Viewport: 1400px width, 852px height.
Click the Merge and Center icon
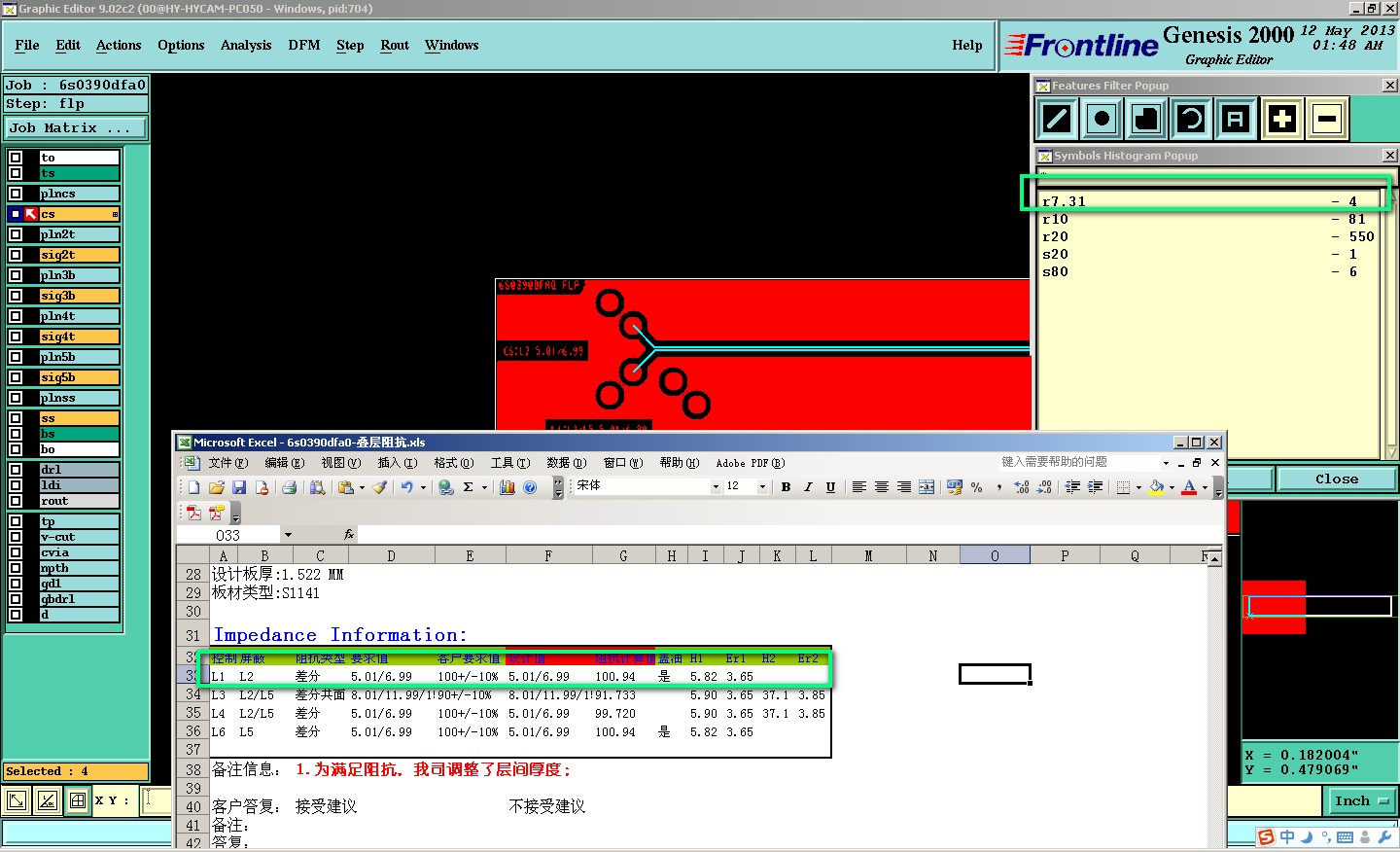pyautogui.click(x=927, y=487)
